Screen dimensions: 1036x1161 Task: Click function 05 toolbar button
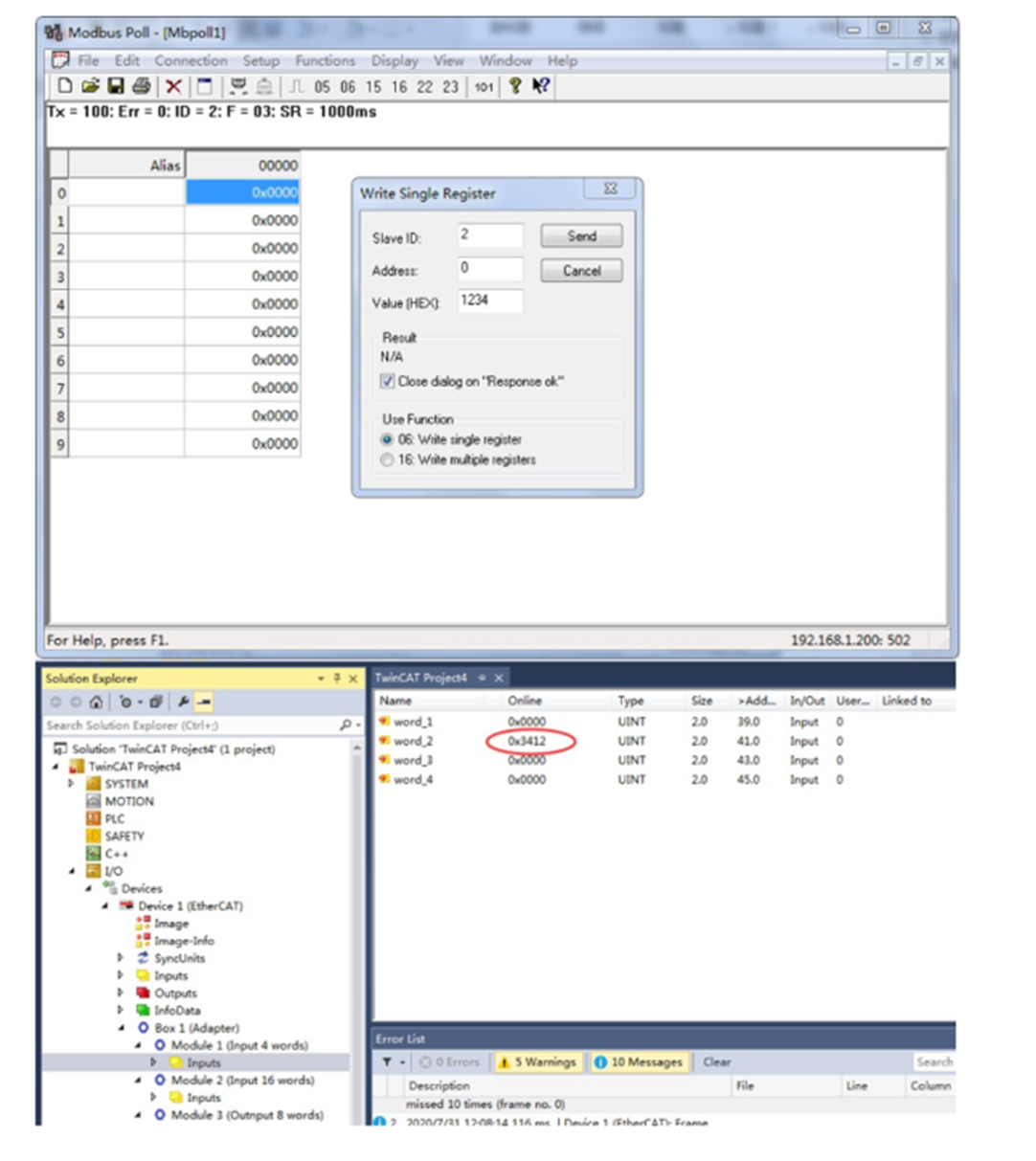322,87
